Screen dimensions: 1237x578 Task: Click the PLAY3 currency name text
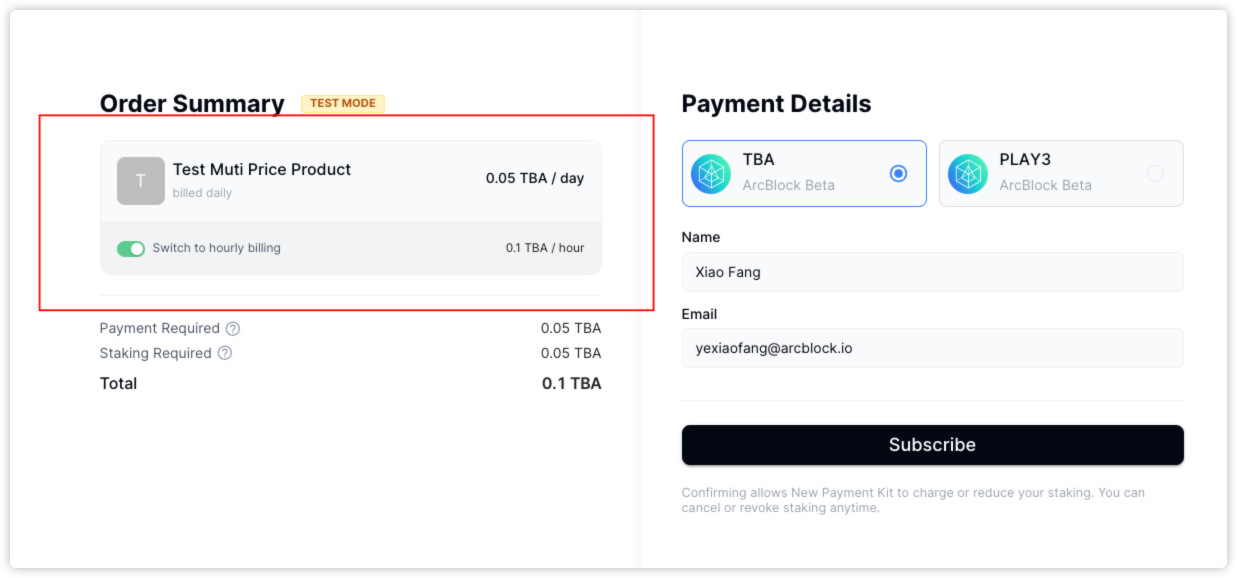point(1025,160)
